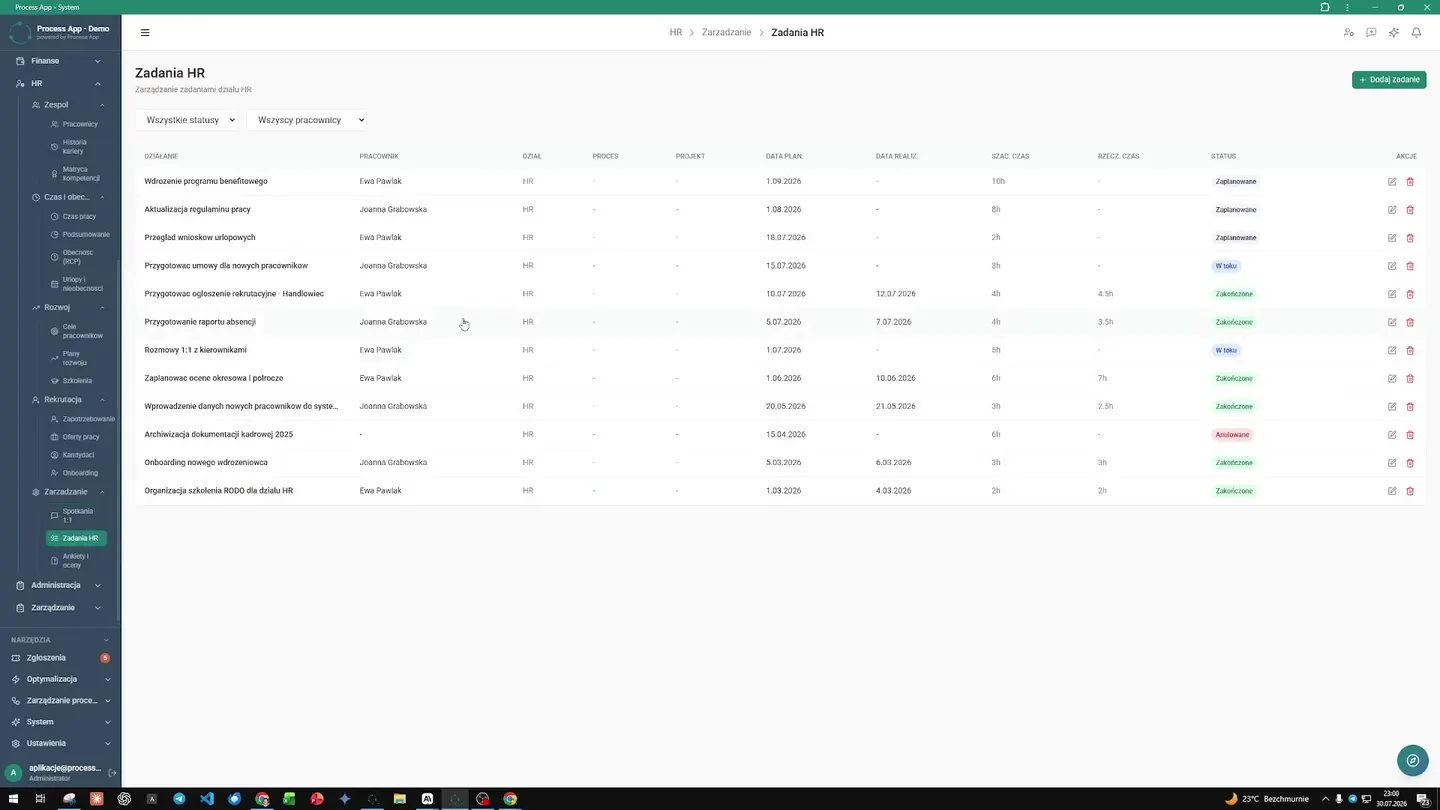1440x810 pixels.
Task: Delete the Zaplanowac ocene okresowa task
Action: tap(1410, 378)
